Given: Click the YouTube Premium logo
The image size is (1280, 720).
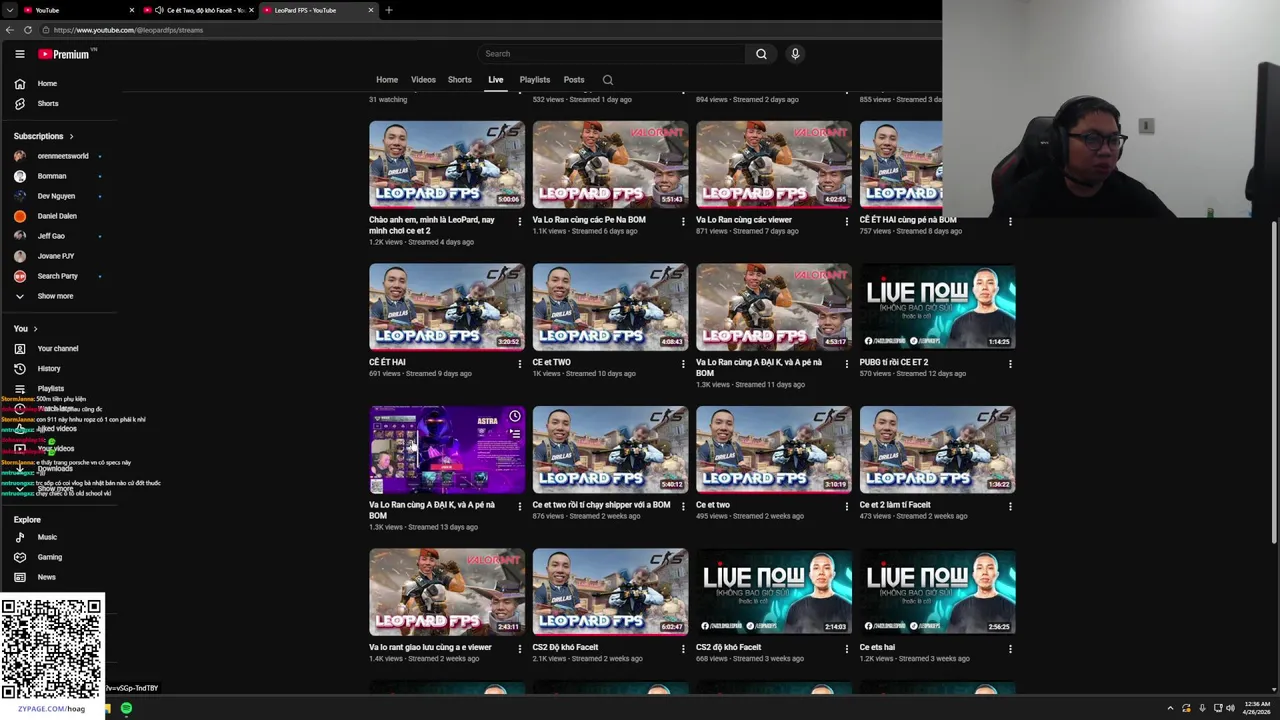Looking at the screenshot, I should [x=65, y=54].
